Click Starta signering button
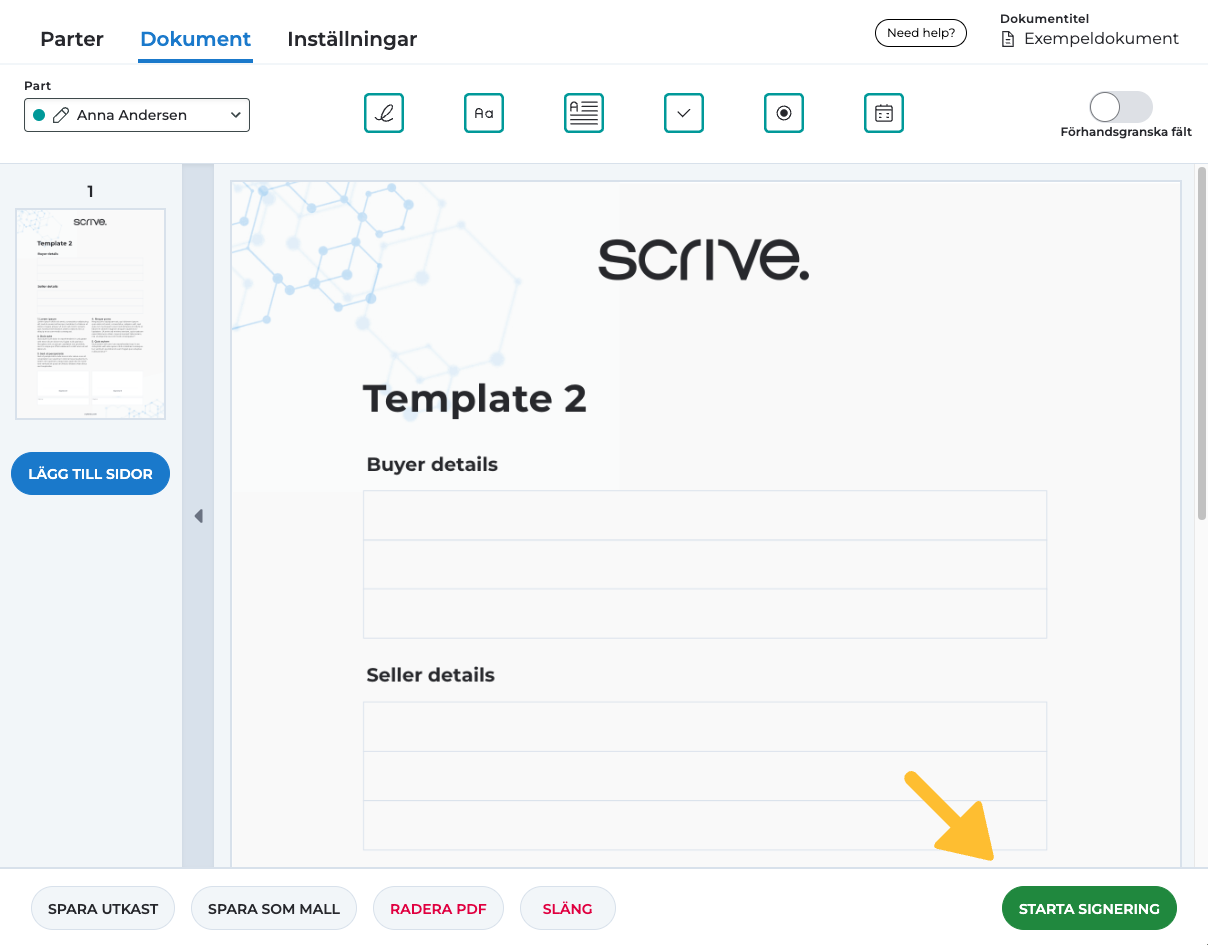This screenshot has width=1208, height=945. pos(1089,909)
